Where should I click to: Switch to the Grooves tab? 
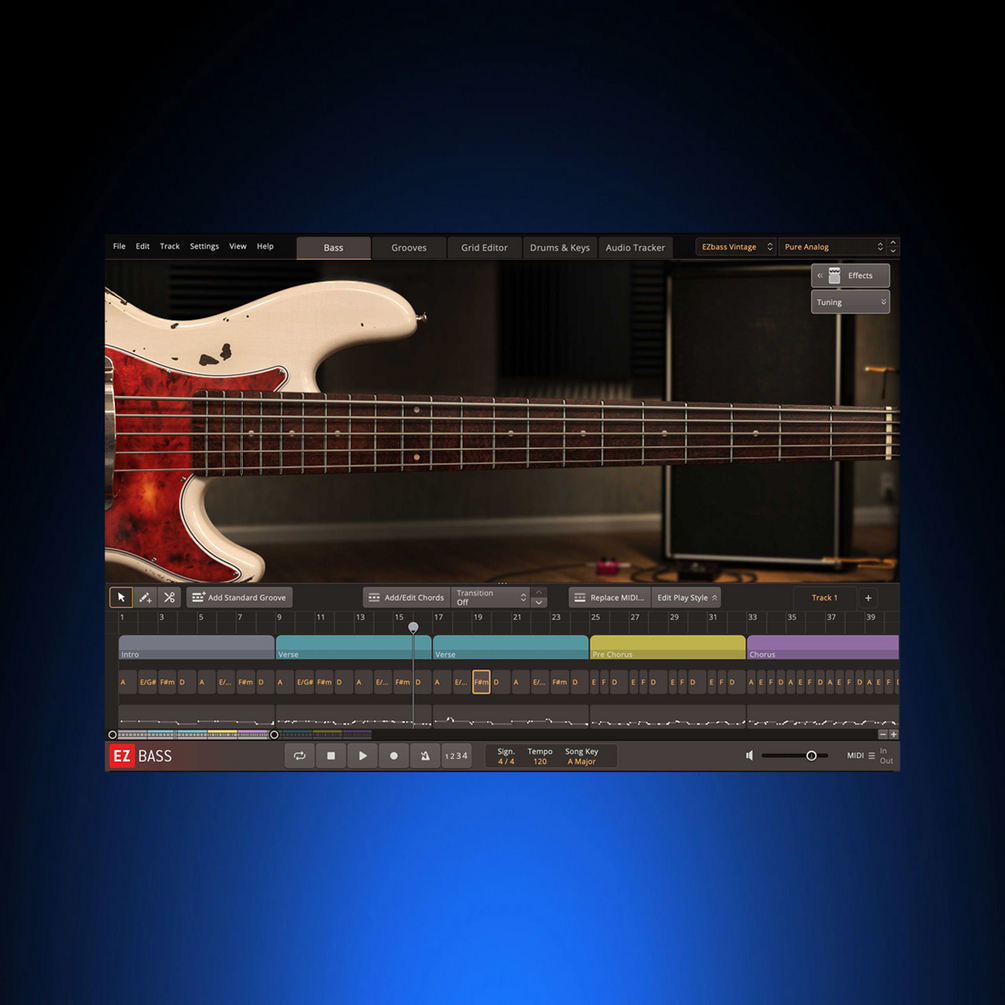pos(409,247)
